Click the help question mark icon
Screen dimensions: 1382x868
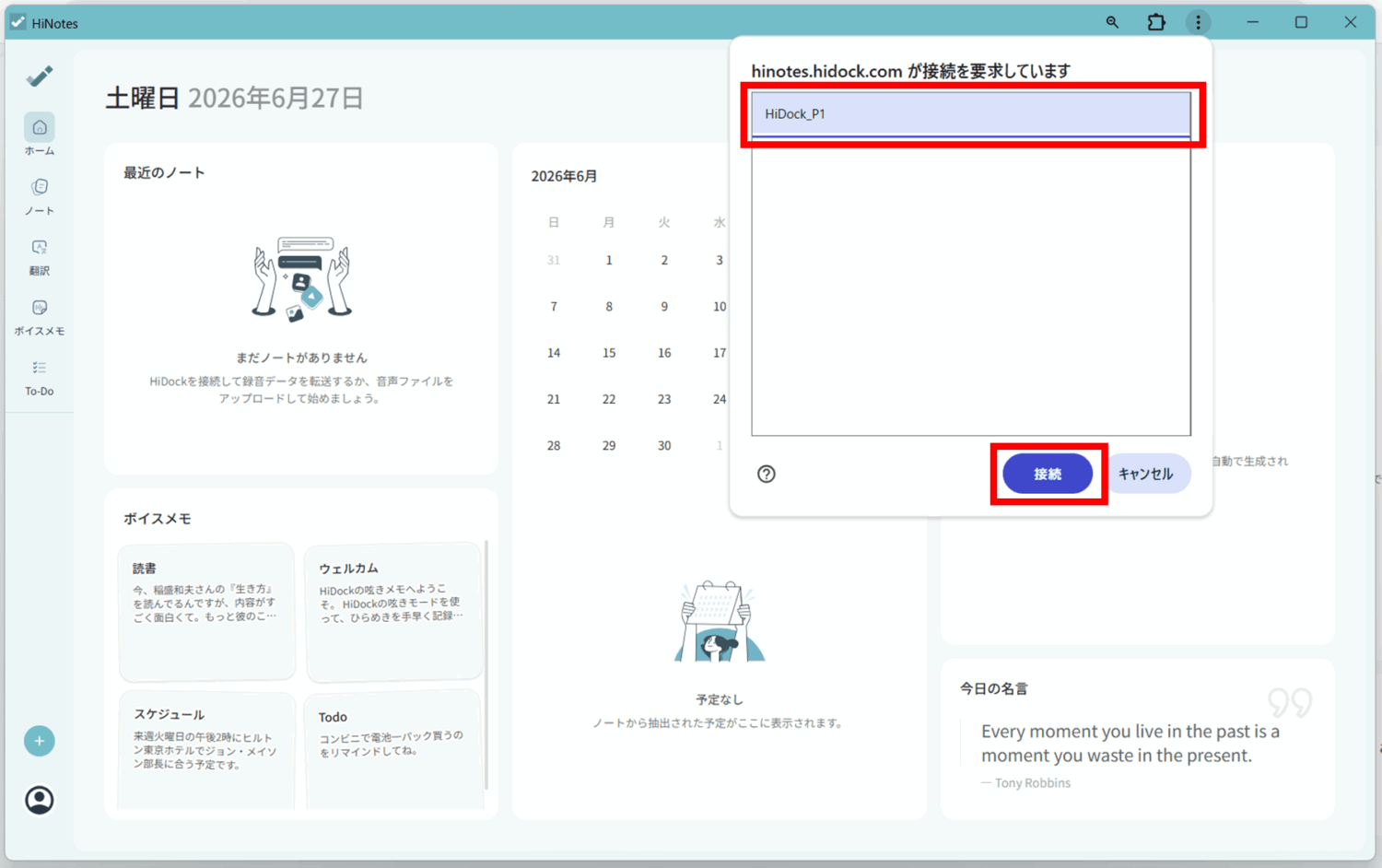click(x=767, y=474)
